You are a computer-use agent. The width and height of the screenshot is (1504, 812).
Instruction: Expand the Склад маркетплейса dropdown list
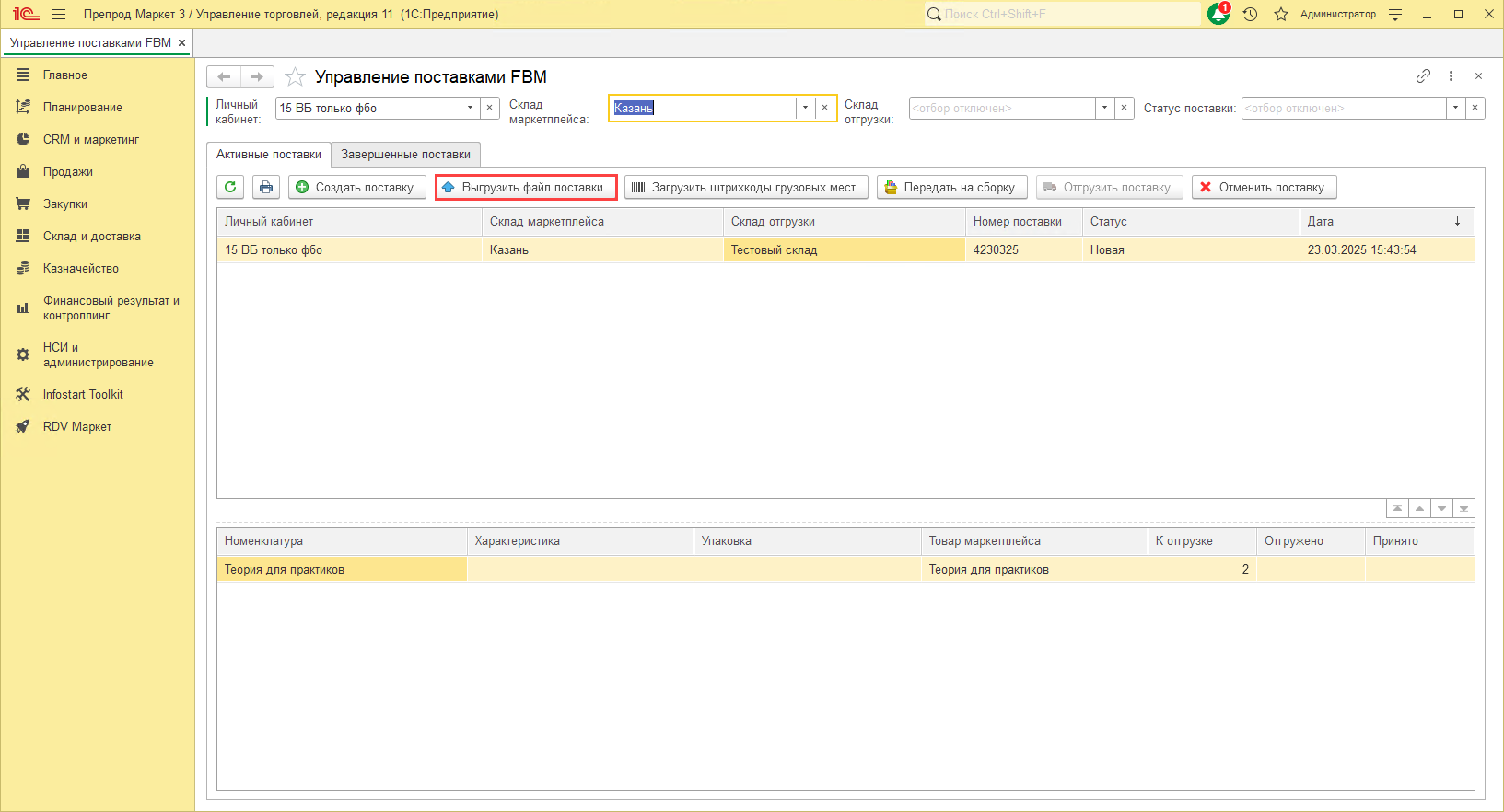[x=805, y=108]
